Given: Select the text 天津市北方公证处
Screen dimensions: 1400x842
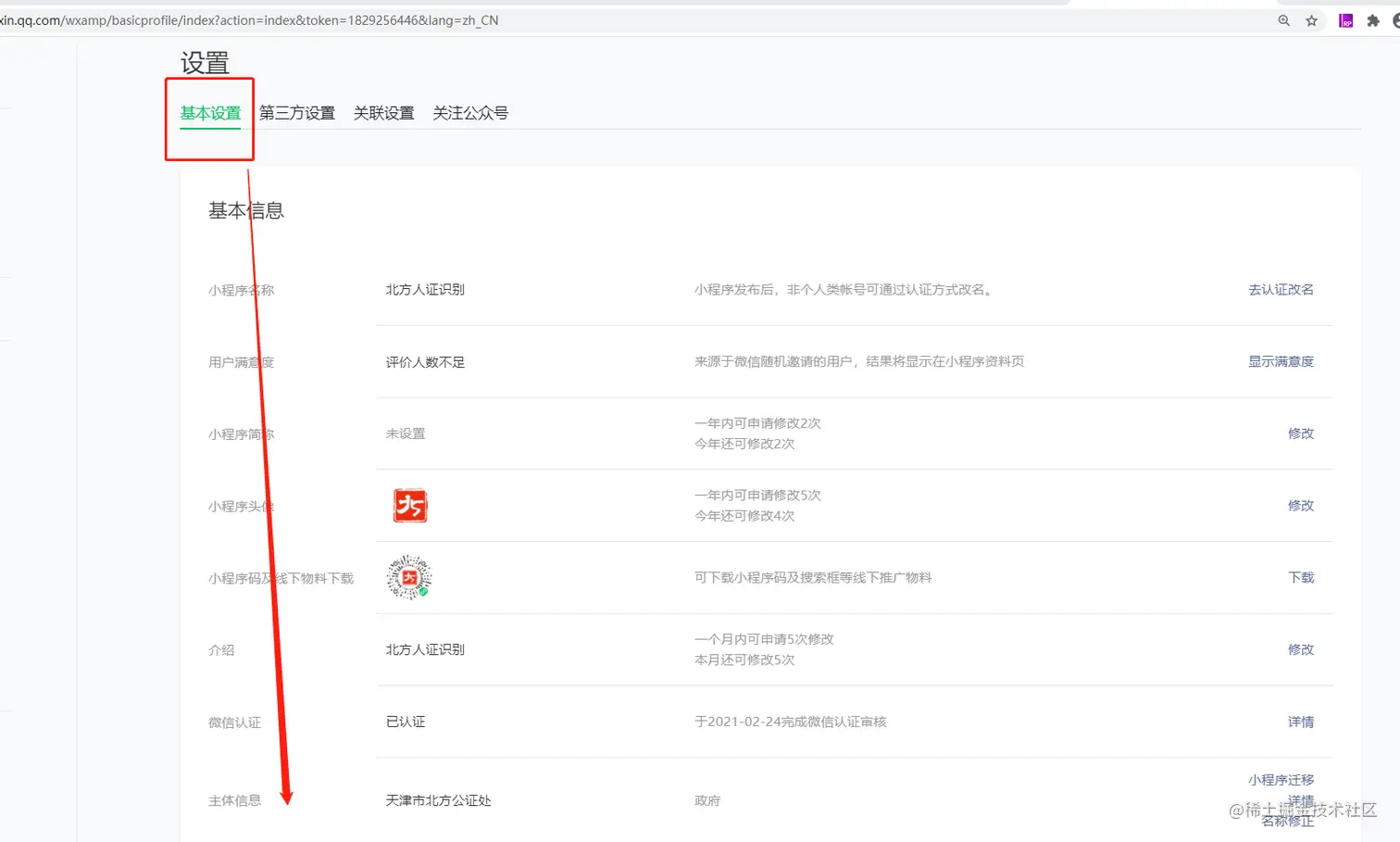Looking at the screenshot, I should [x=438, y=800].
